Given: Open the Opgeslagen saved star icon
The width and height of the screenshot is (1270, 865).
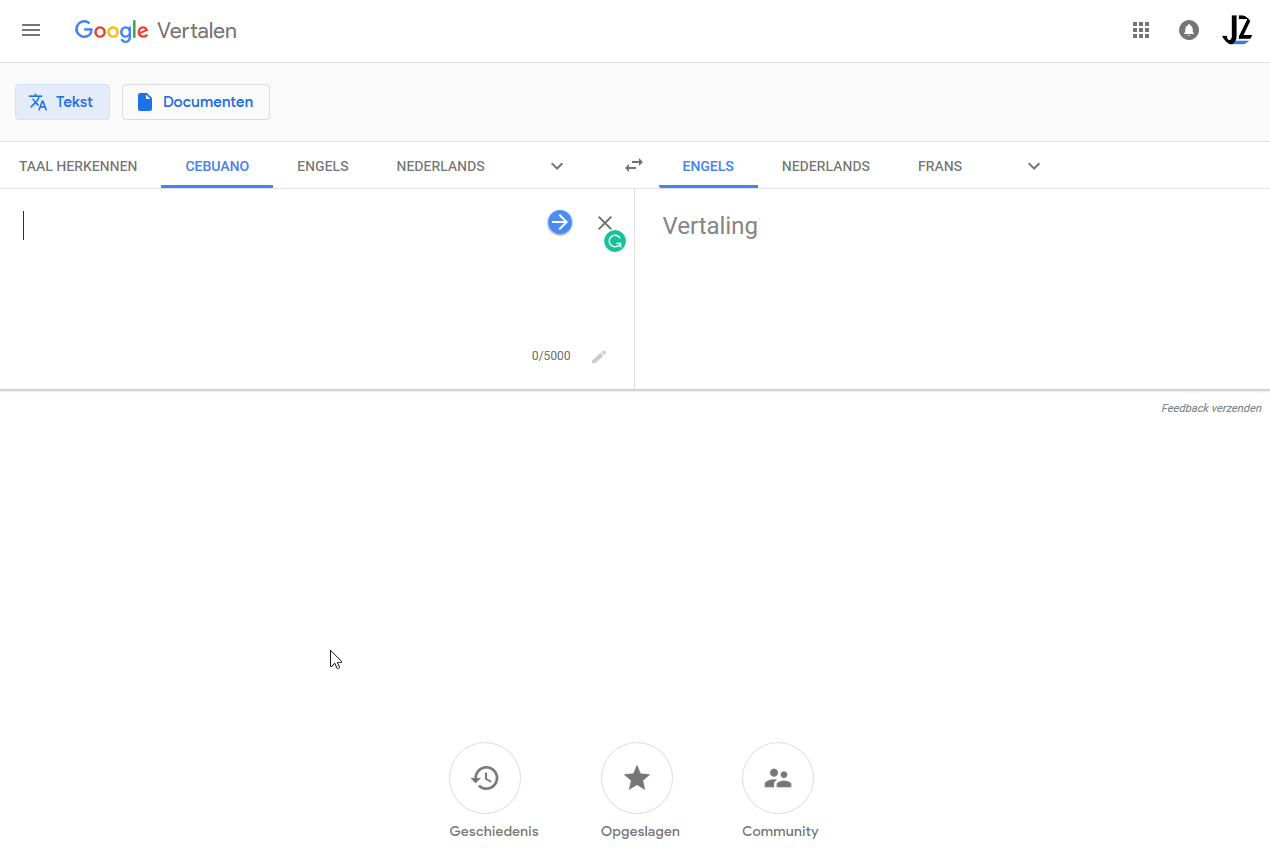Looking at the screenshot, I should pyautogui.click(x=637, y=778).
